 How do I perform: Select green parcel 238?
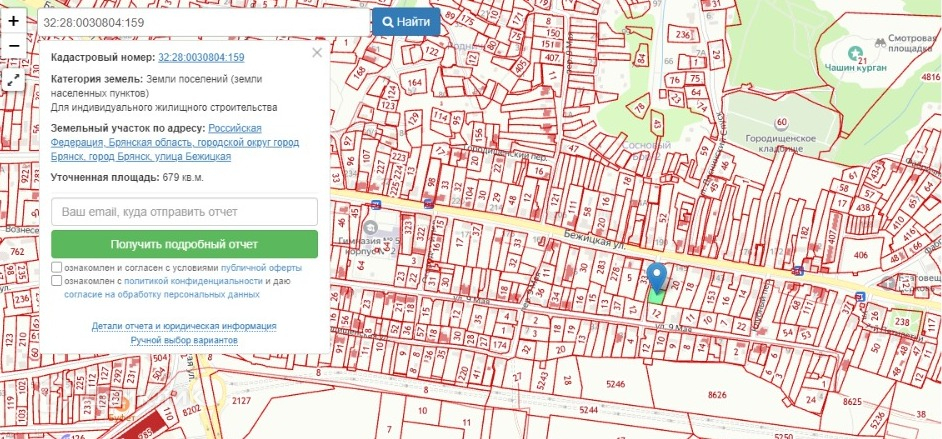[902, 322]
